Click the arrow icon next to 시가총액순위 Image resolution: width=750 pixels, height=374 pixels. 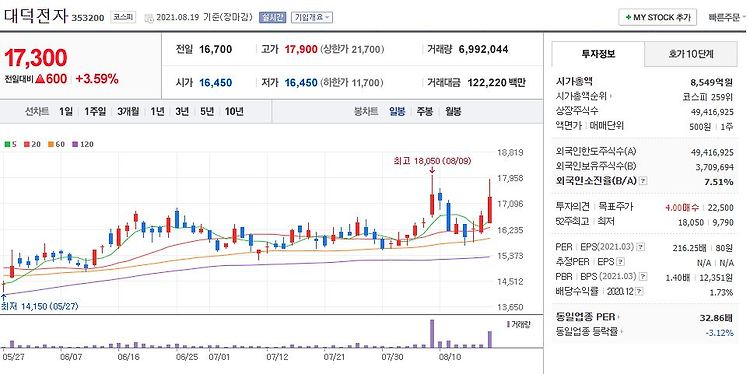click(x=611, y=97)
